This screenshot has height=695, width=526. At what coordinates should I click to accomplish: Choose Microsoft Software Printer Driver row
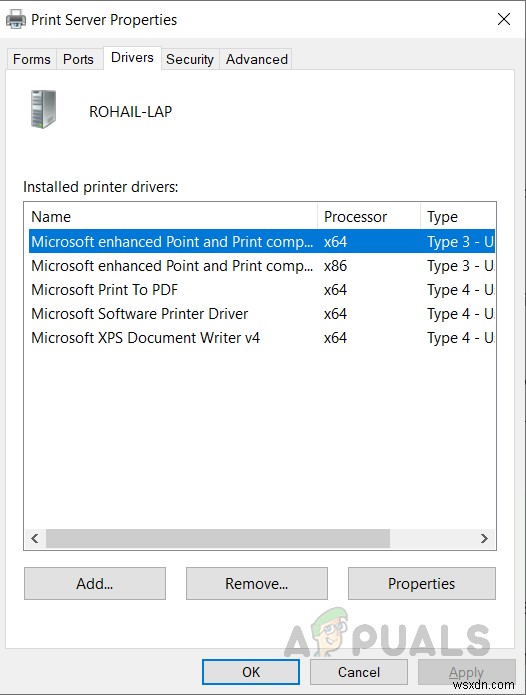tap(261, 314)
